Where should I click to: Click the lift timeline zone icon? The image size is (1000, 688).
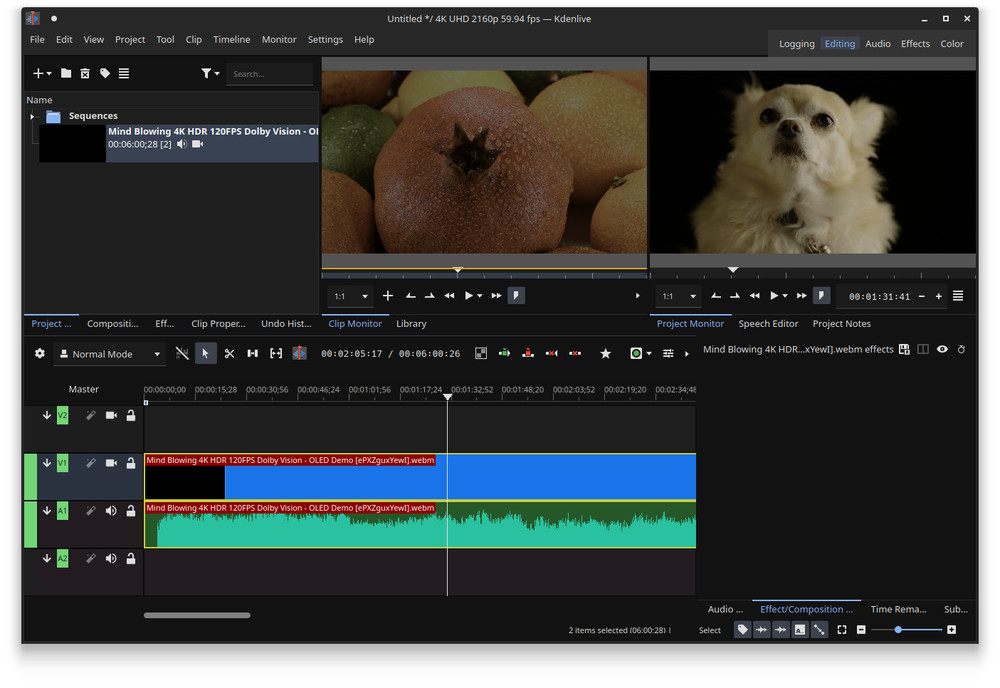pos(575,353)
